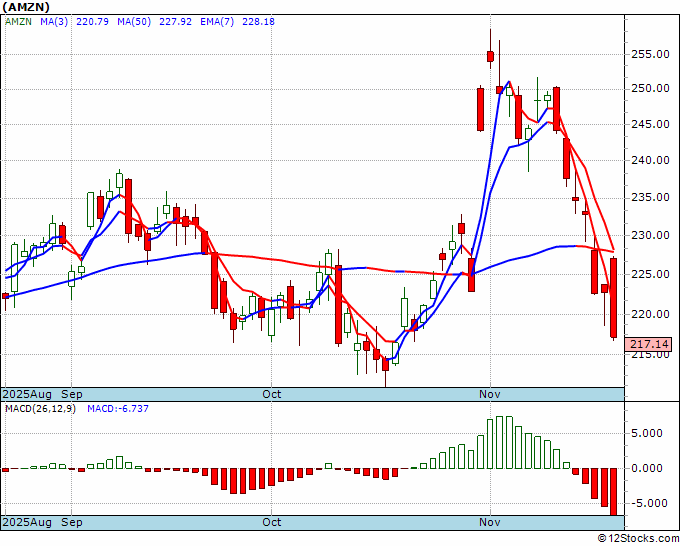The image size is (680, 546).
Task: Click the green AMZN legend label
Action: tap(18, 21)
